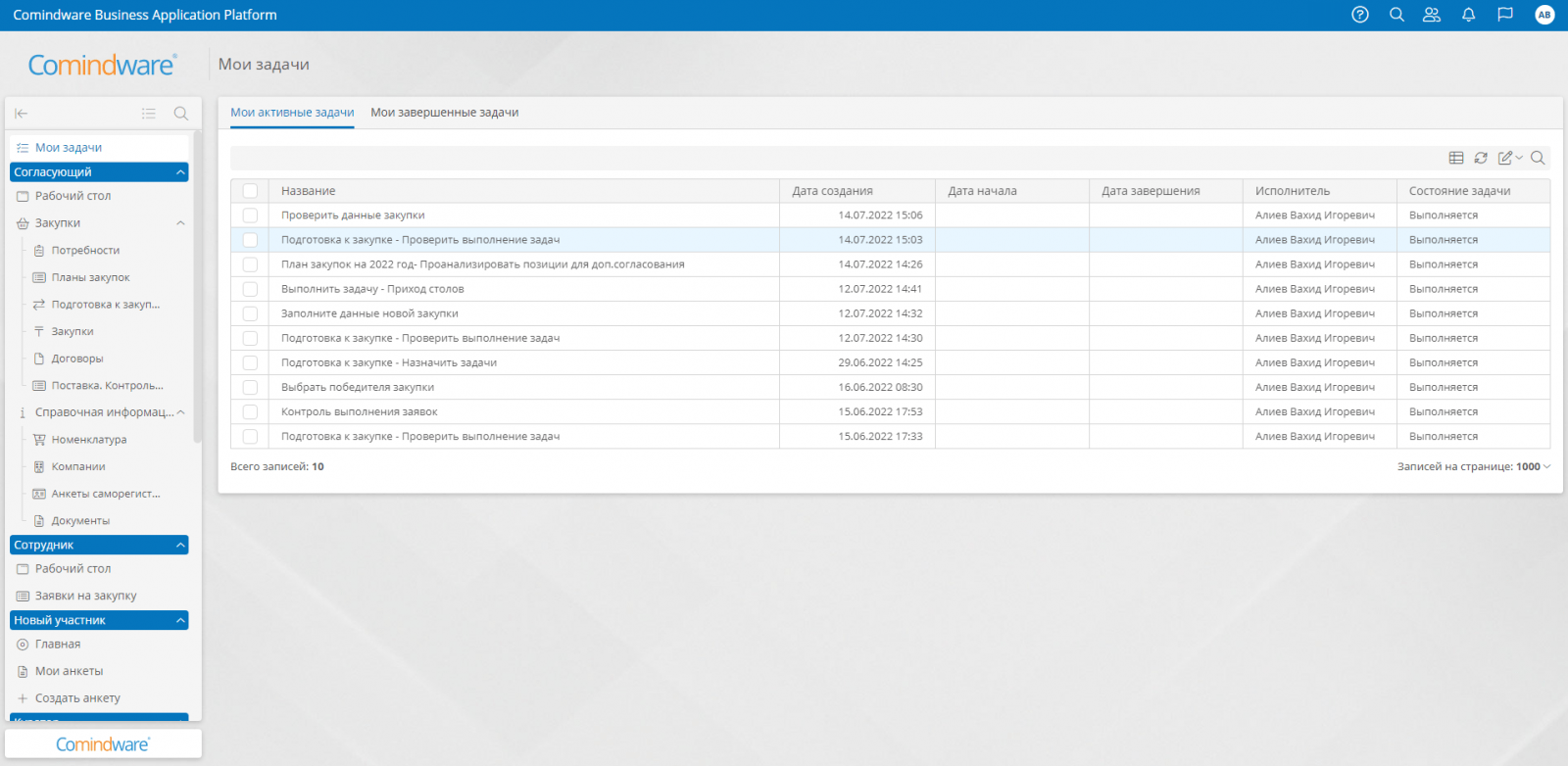
Task: Open the table settings icon in the toolbar
Action: [1456, 158]
